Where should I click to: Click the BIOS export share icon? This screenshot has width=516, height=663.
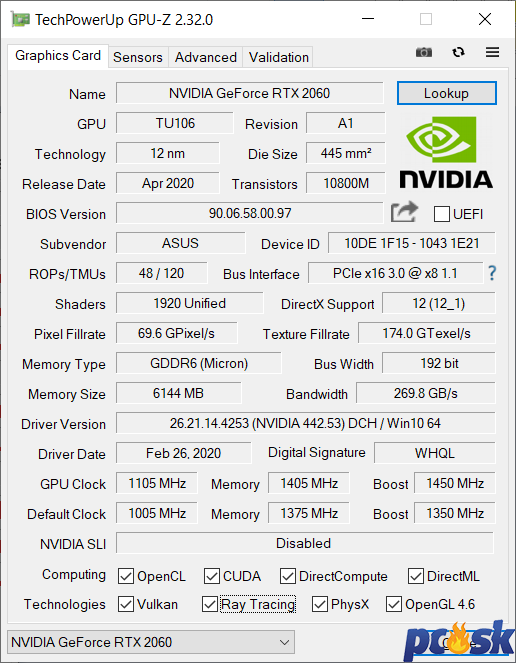point(404,212)
